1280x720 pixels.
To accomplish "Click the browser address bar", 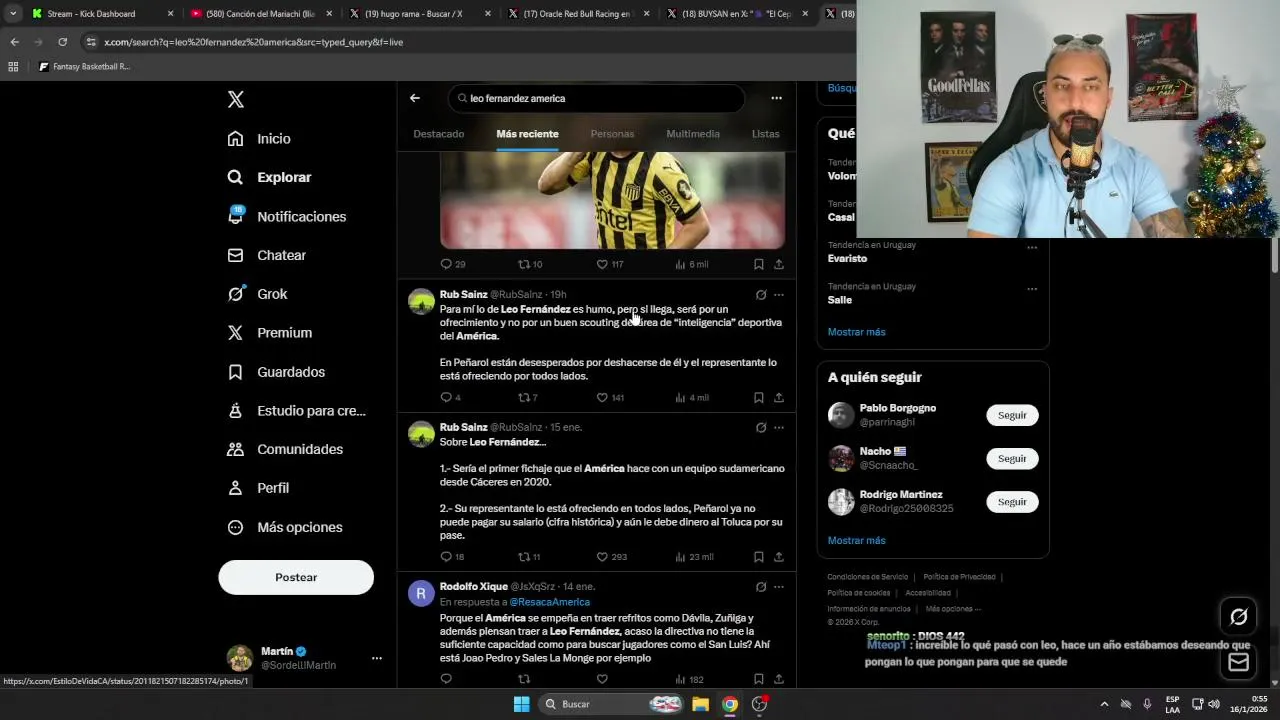I will pyautogui.click(x=465, y=42).
